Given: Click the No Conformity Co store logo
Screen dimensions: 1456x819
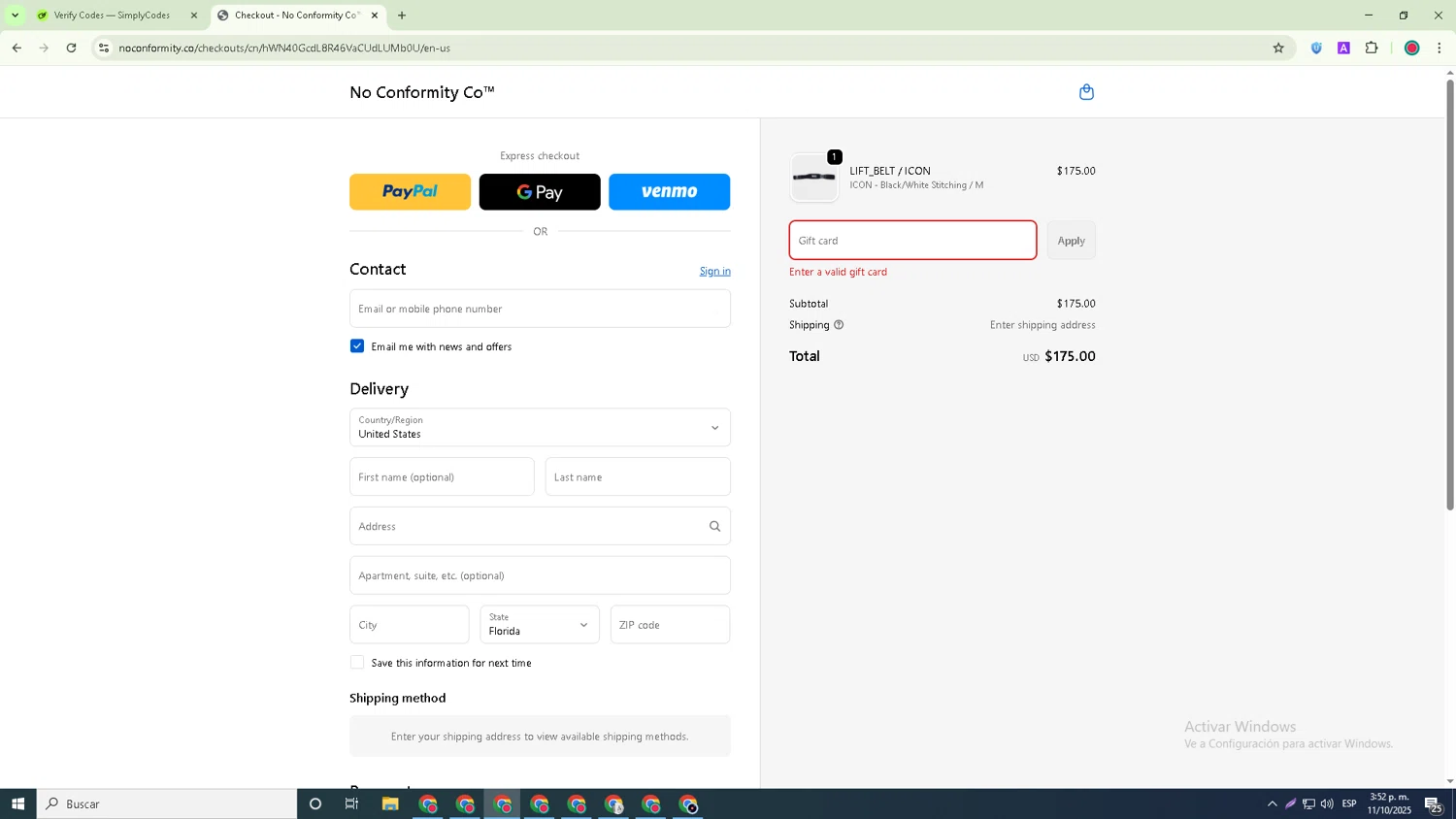Looking at the screenshot, I should click(422, 92).
